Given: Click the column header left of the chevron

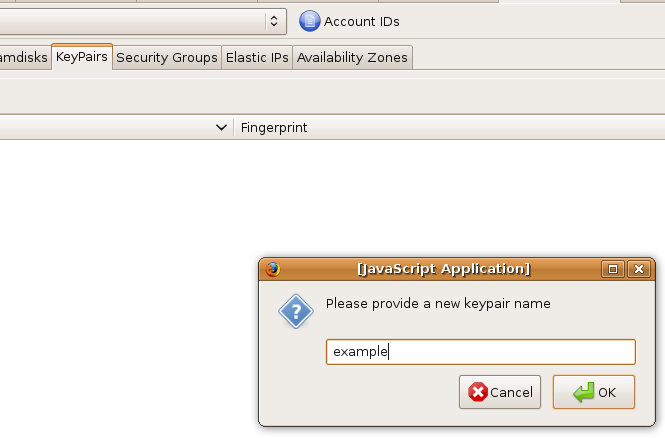Looking at the screenshot, I should tap(100, 128).
